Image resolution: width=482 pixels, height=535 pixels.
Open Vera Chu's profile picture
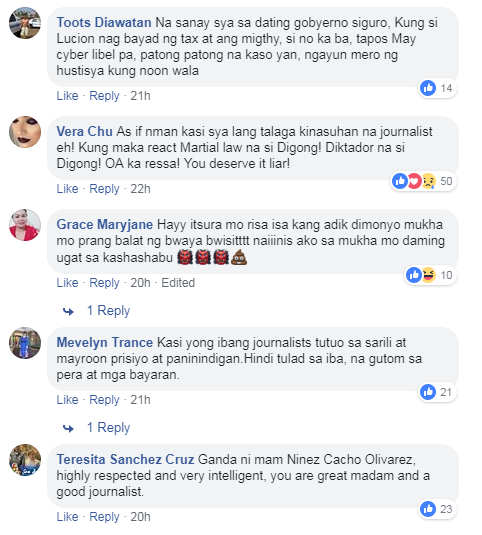[25, 132]
